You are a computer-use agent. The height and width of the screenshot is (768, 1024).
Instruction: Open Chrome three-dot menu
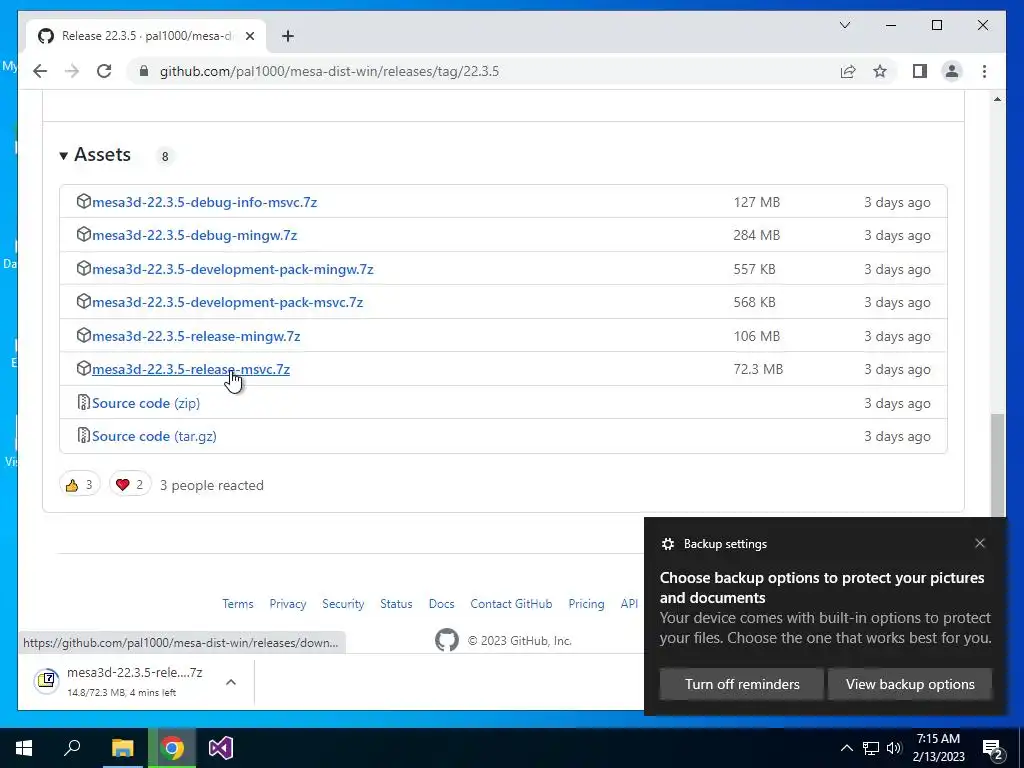pos(984,71)
